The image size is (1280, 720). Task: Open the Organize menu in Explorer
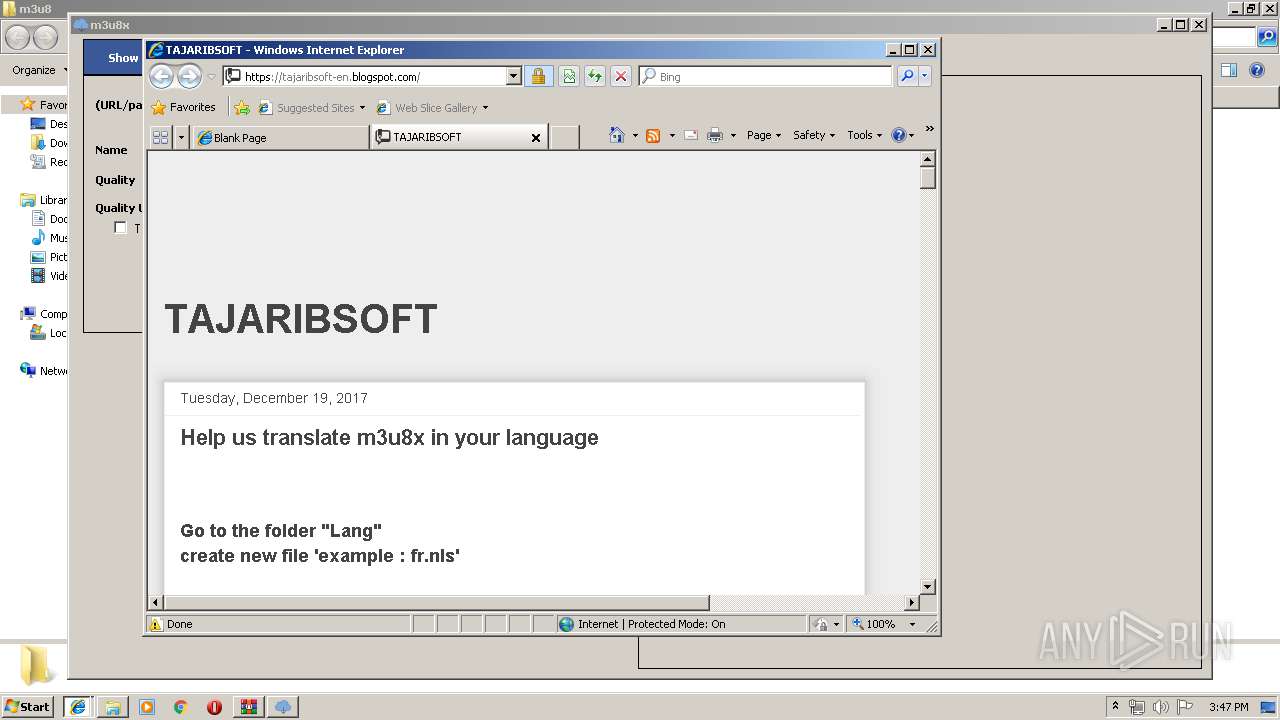click(39, 70)
